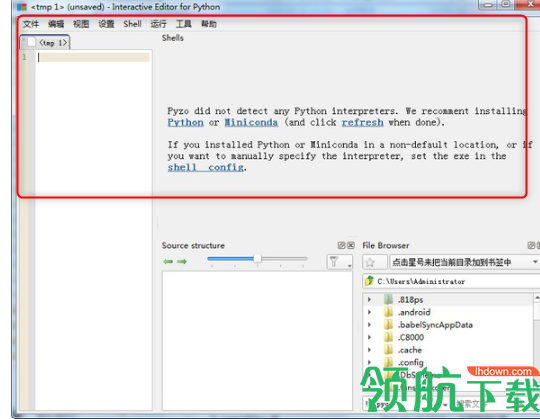The width and height of the screenshot is (540, 419).
Task: Follow the Miniconda download link
Action: pos(251,123)
